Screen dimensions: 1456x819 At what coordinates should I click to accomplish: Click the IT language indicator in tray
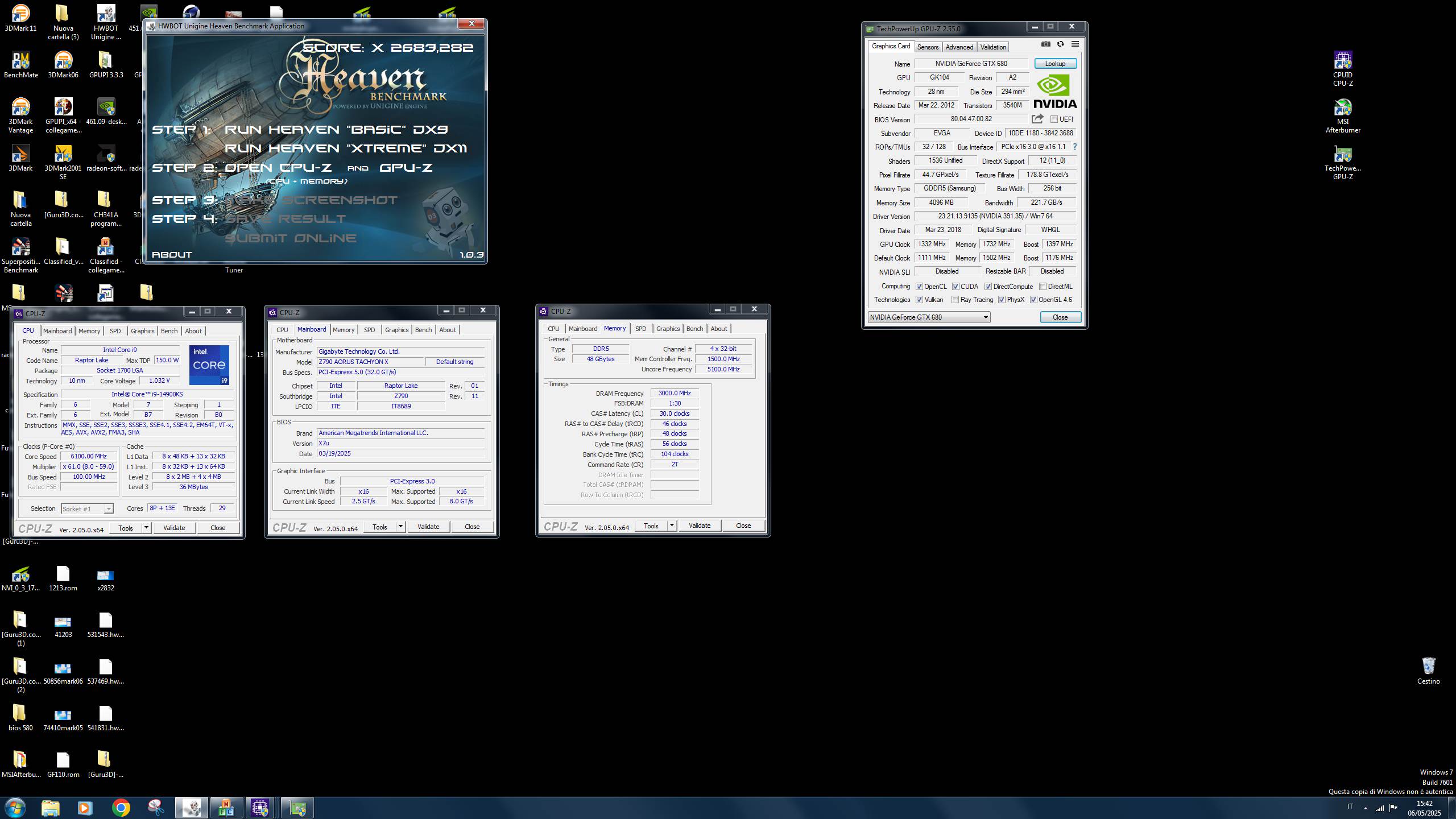pyautogui.click(x=1350, y=806)
